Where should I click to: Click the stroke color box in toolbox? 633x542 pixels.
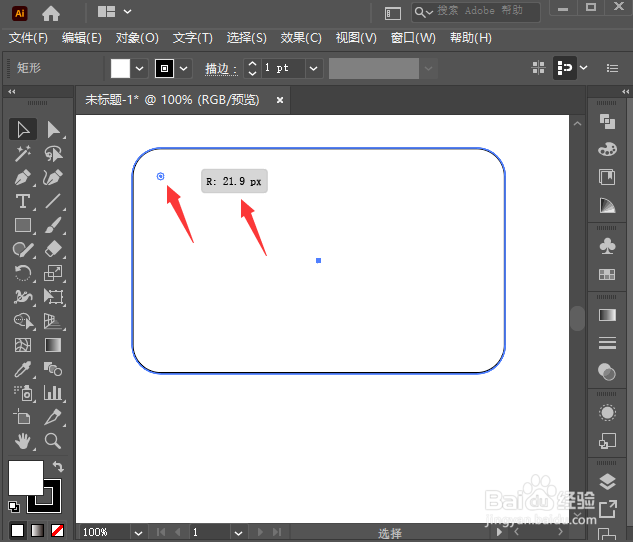pyautogui.click(x=52, y=502)
